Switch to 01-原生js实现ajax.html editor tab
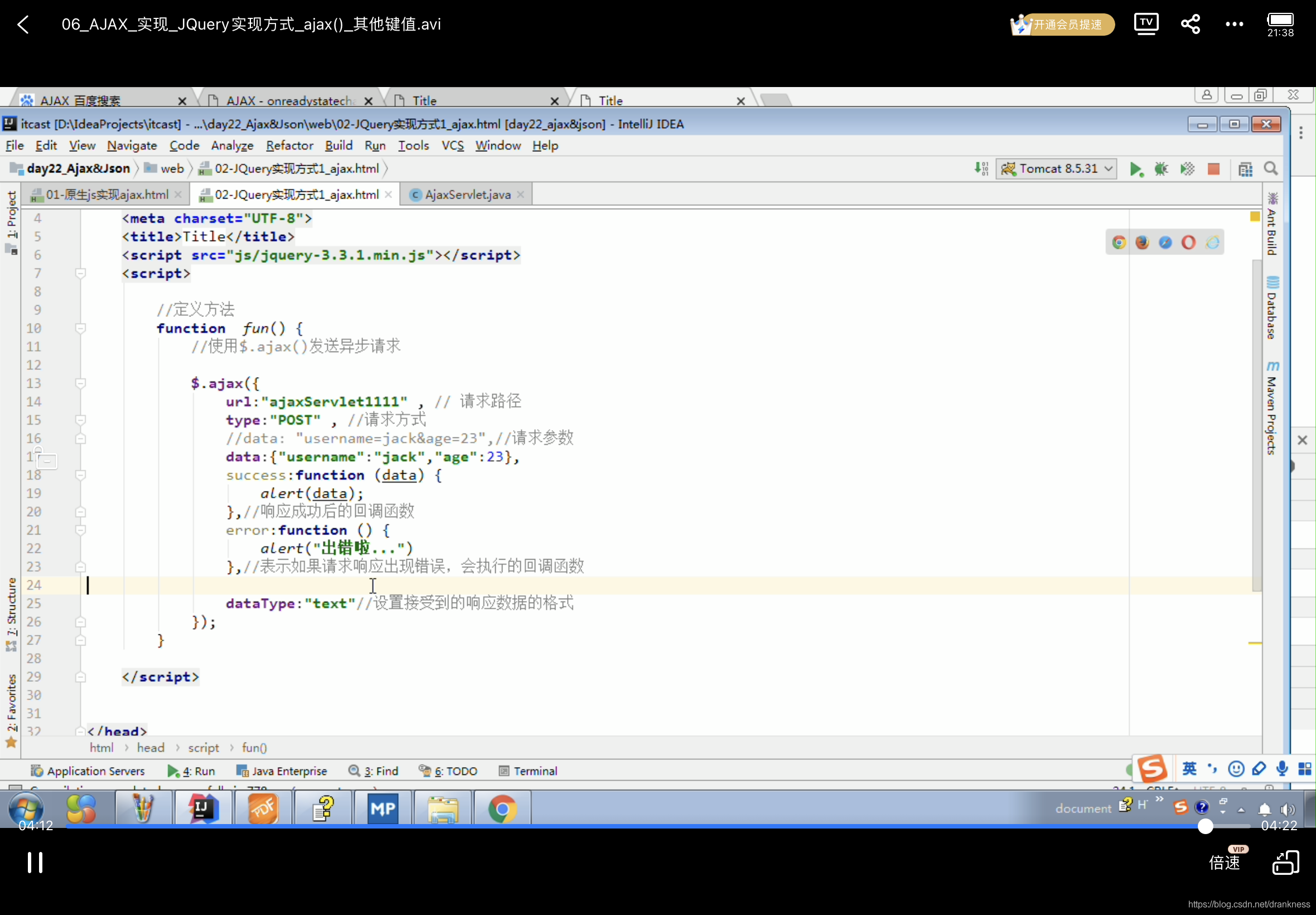 107,195
